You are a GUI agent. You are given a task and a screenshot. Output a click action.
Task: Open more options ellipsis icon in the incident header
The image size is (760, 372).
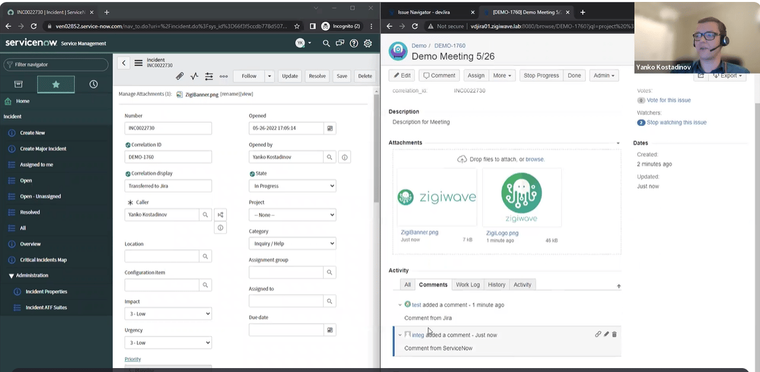coord(223,76)
